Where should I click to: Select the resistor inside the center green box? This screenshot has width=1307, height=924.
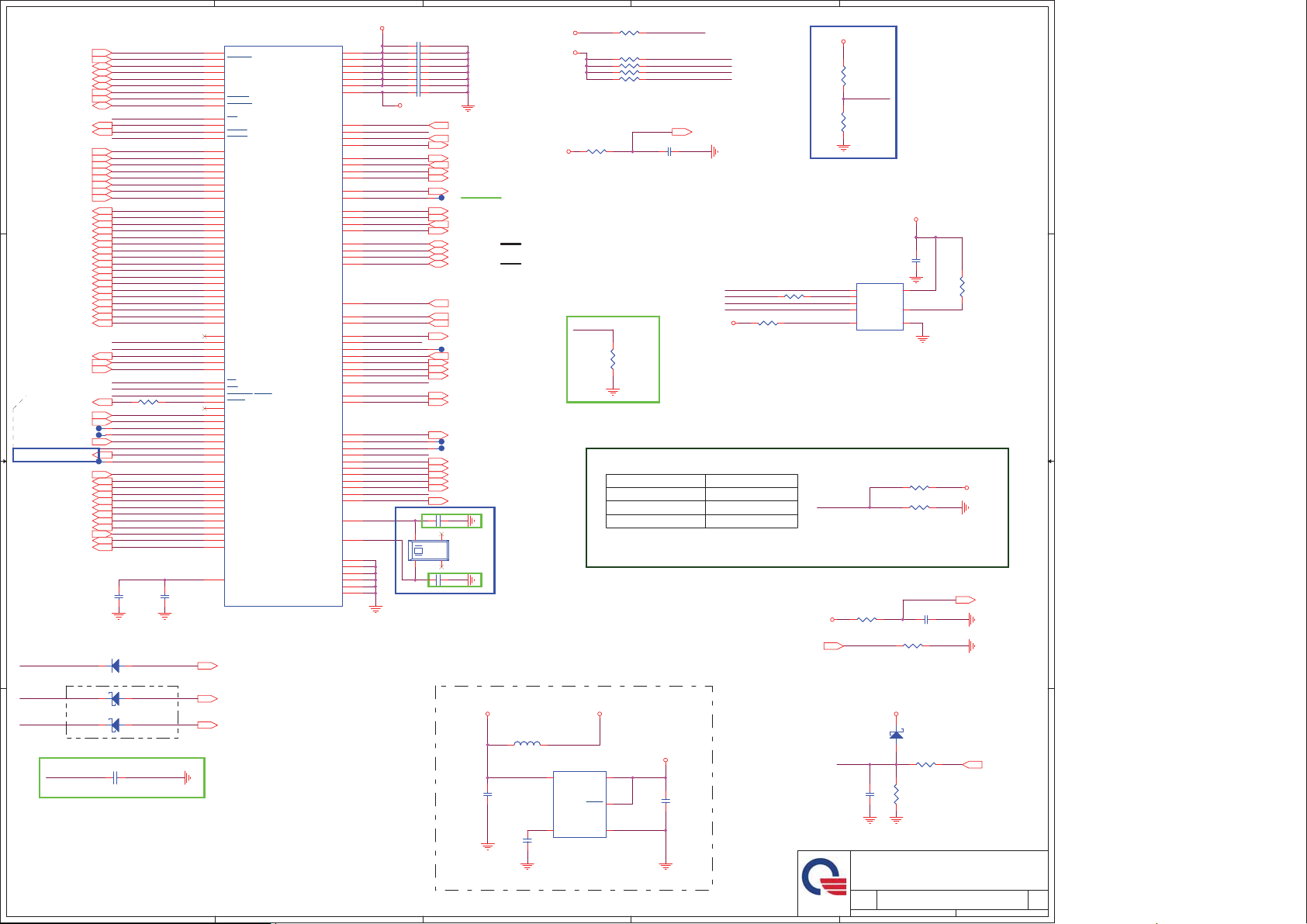click(x=613, y=359)
